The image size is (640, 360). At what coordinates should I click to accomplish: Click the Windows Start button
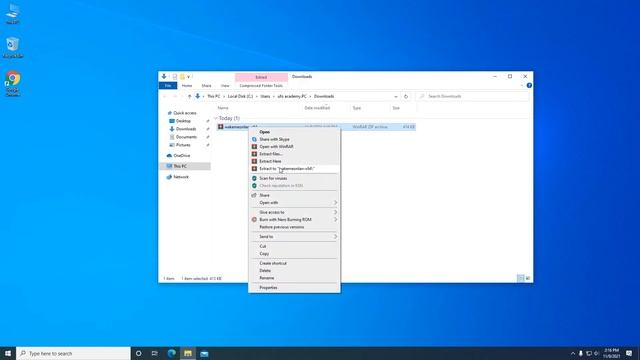[x=8, y=353]
